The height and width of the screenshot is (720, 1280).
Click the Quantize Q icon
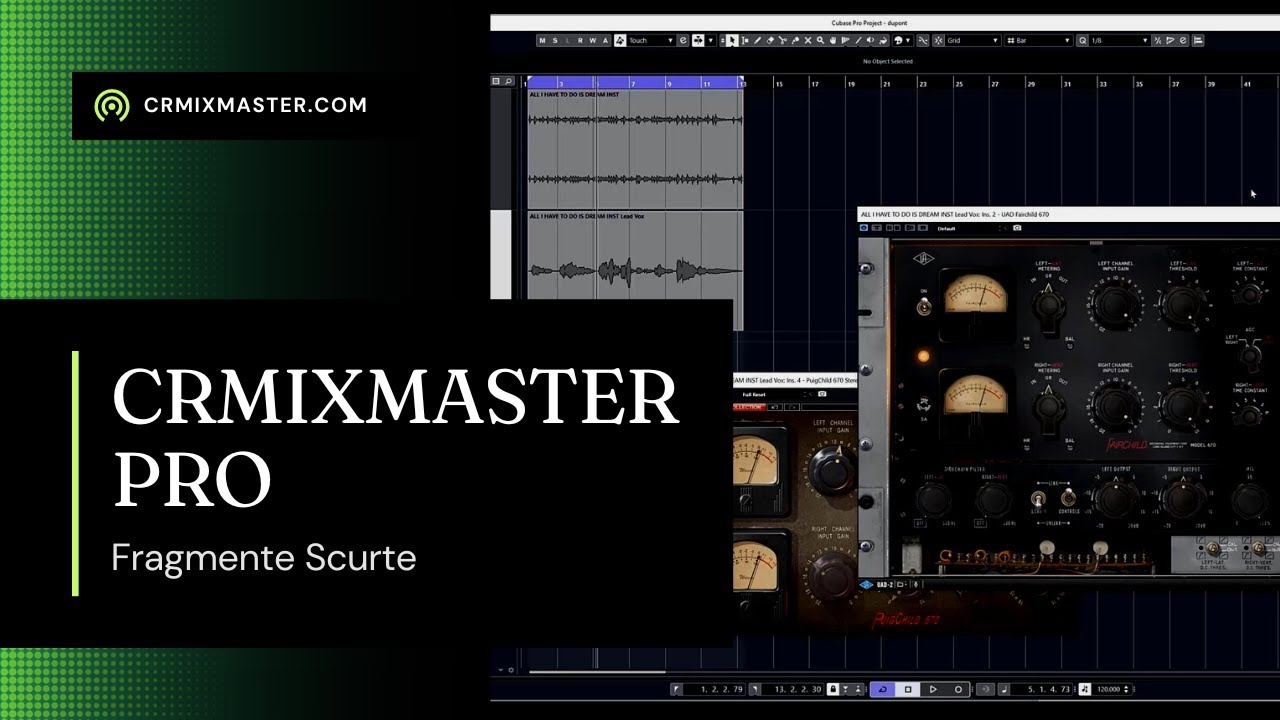1082,40
